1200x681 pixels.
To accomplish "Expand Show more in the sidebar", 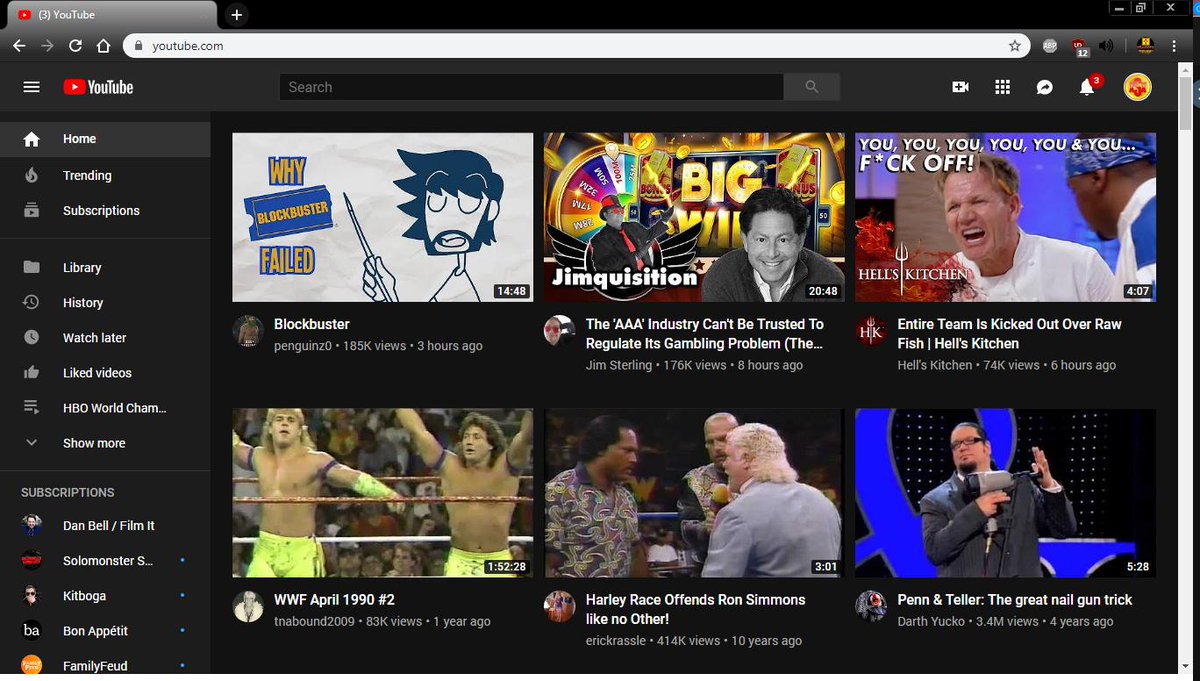I will pyautogui.click(x=105, y=443).
